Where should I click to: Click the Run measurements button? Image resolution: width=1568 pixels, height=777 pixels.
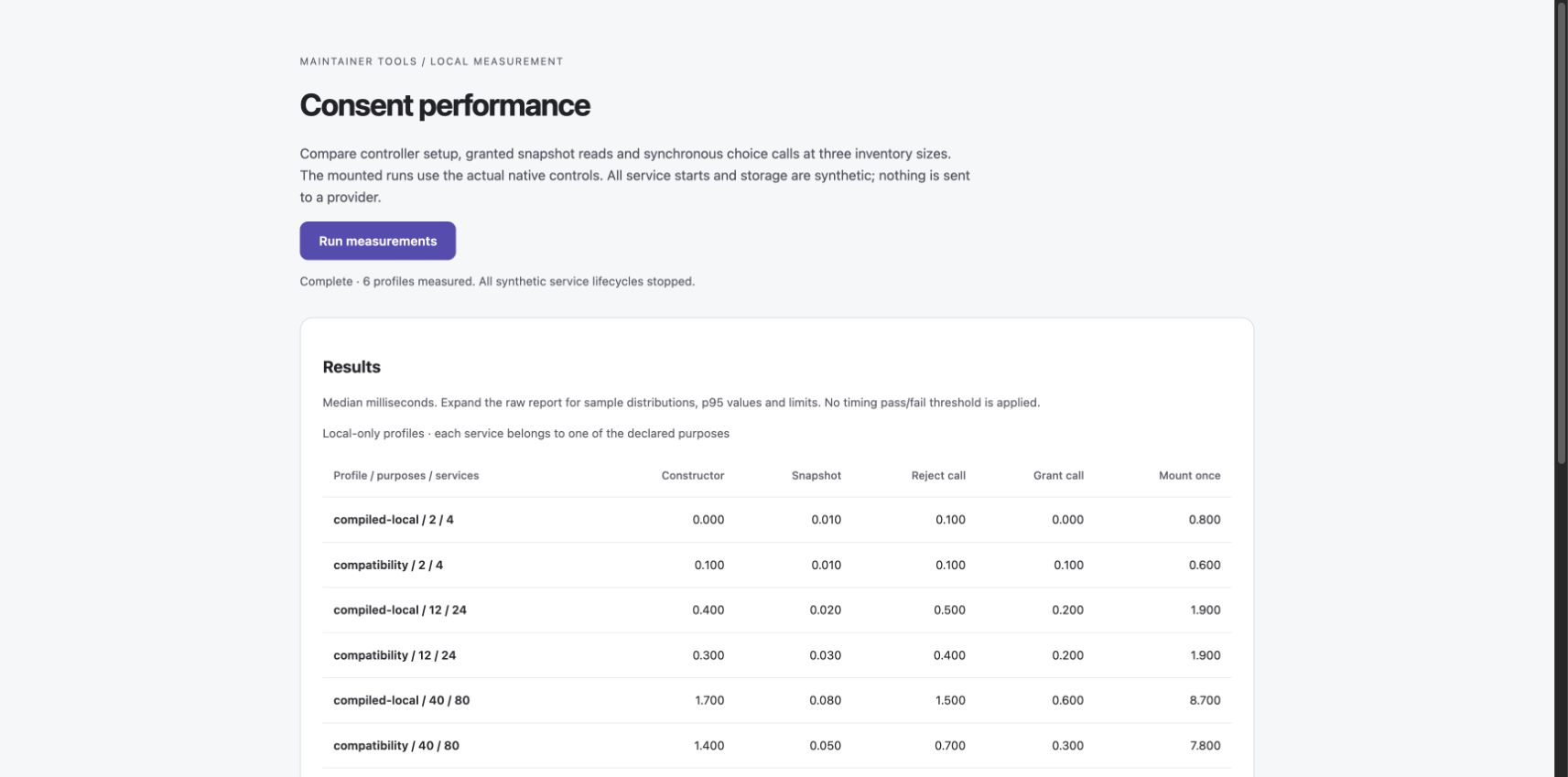point(377,241)
